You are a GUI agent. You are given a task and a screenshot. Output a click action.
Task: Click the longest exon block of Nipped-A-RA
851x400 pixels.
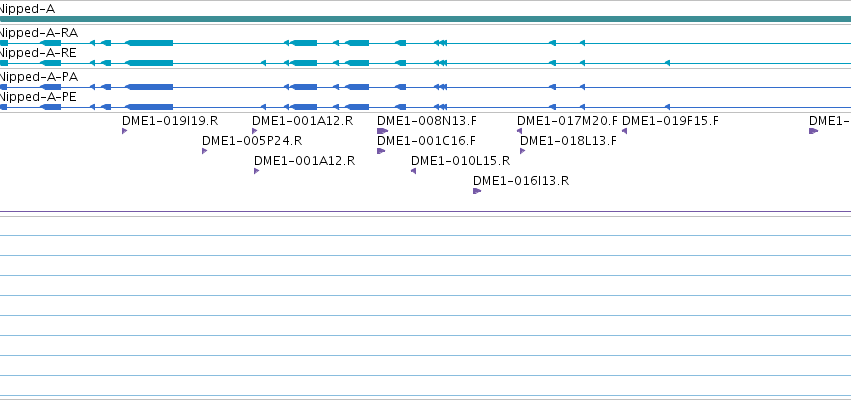149,43
